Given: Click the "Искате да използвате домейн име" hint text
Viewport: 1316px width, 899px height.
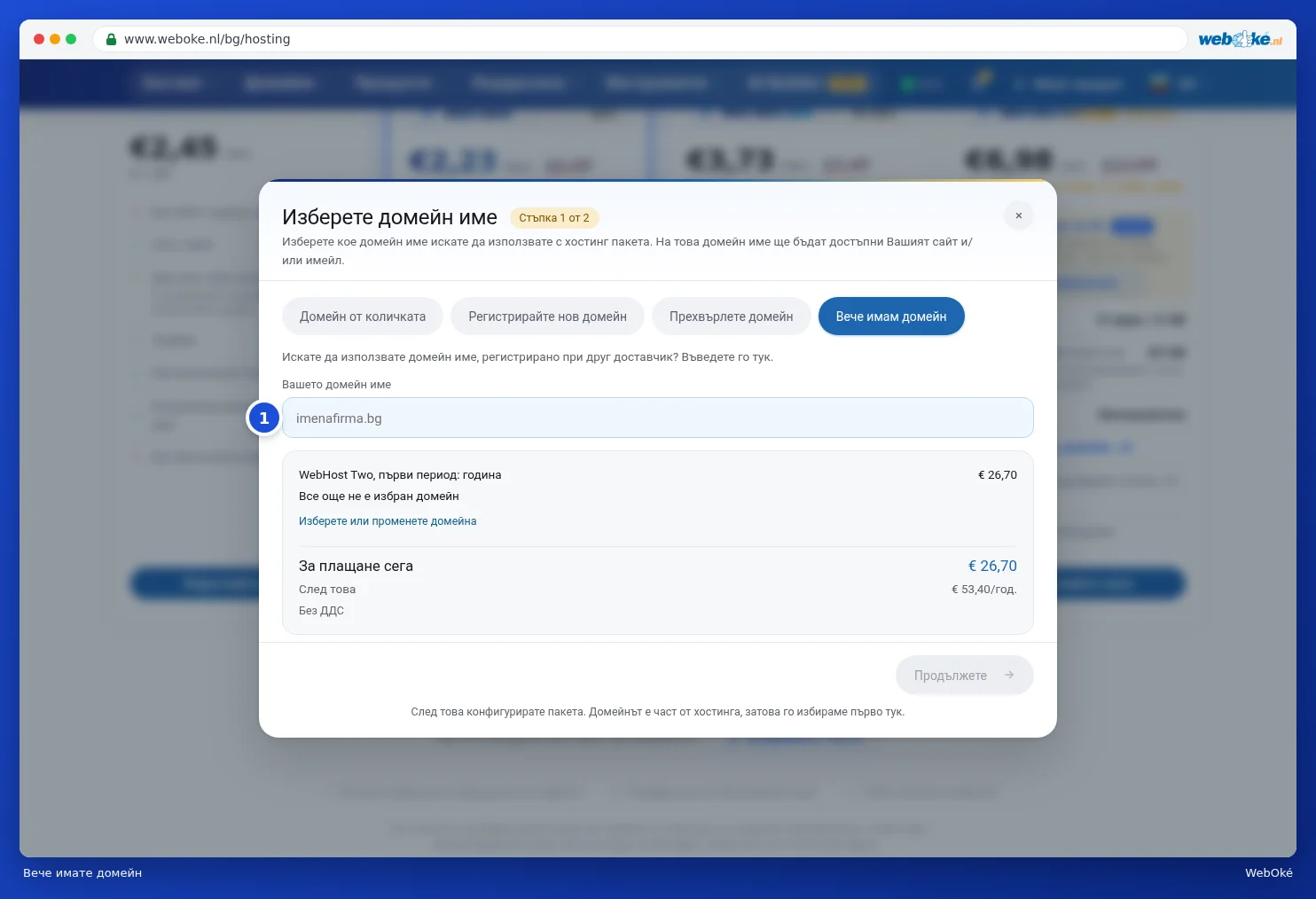Looking at the screenshot, I should (x=528, y=357).
